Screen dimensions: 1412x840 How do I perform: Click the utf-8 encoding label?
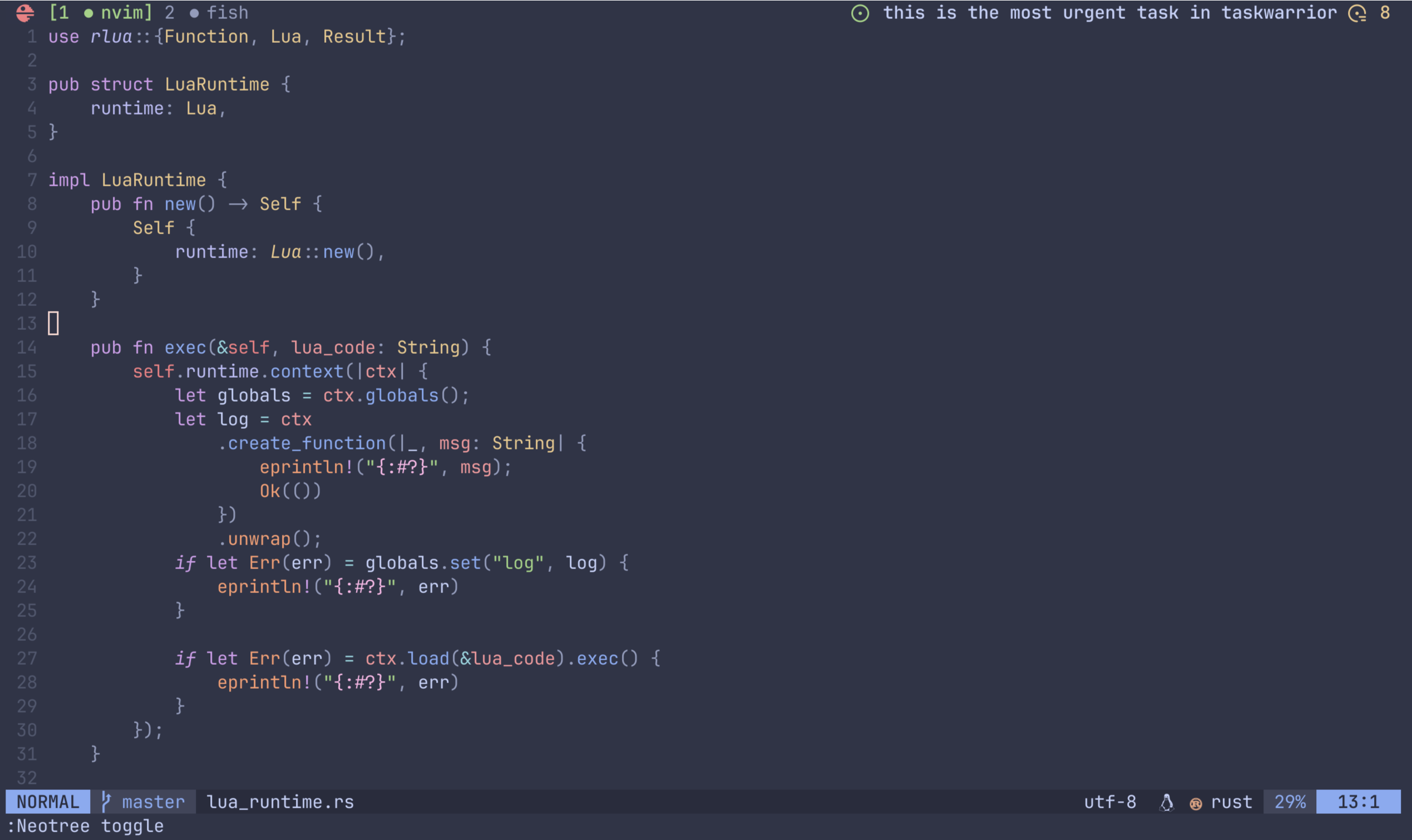1110,802
